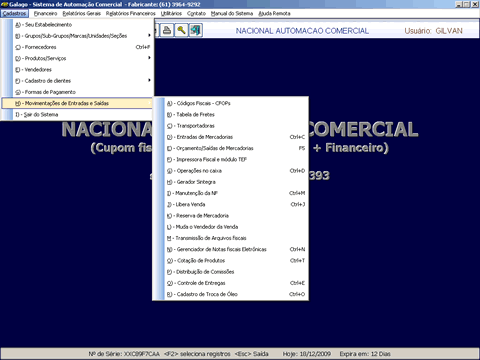Open the Relatórios Gerais menu

(x=82, y=13)
